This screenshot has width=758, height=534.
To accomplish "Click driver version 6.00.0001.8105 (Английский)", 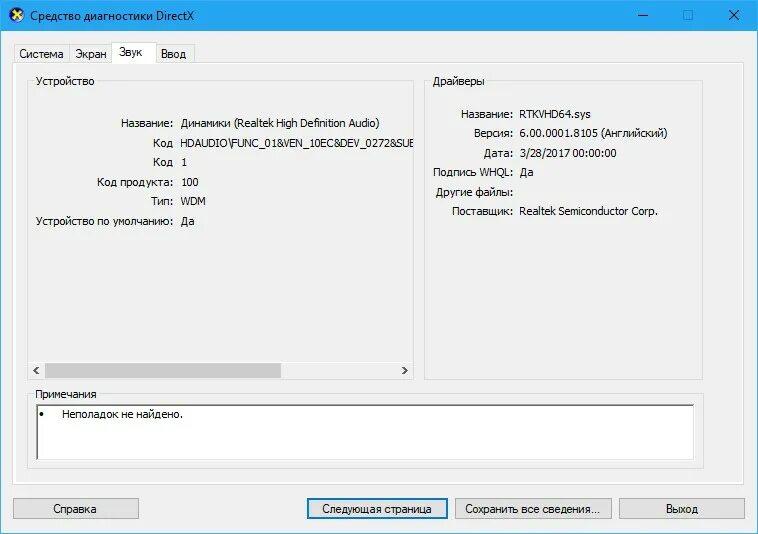I will tap(593, 133).
